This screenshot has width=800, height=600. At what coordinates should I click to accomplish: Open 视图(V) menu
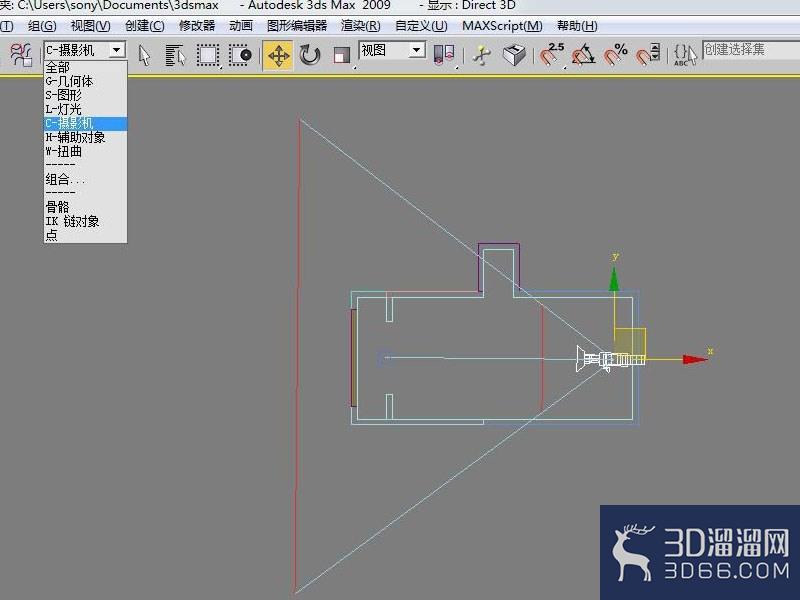(90, 26)
